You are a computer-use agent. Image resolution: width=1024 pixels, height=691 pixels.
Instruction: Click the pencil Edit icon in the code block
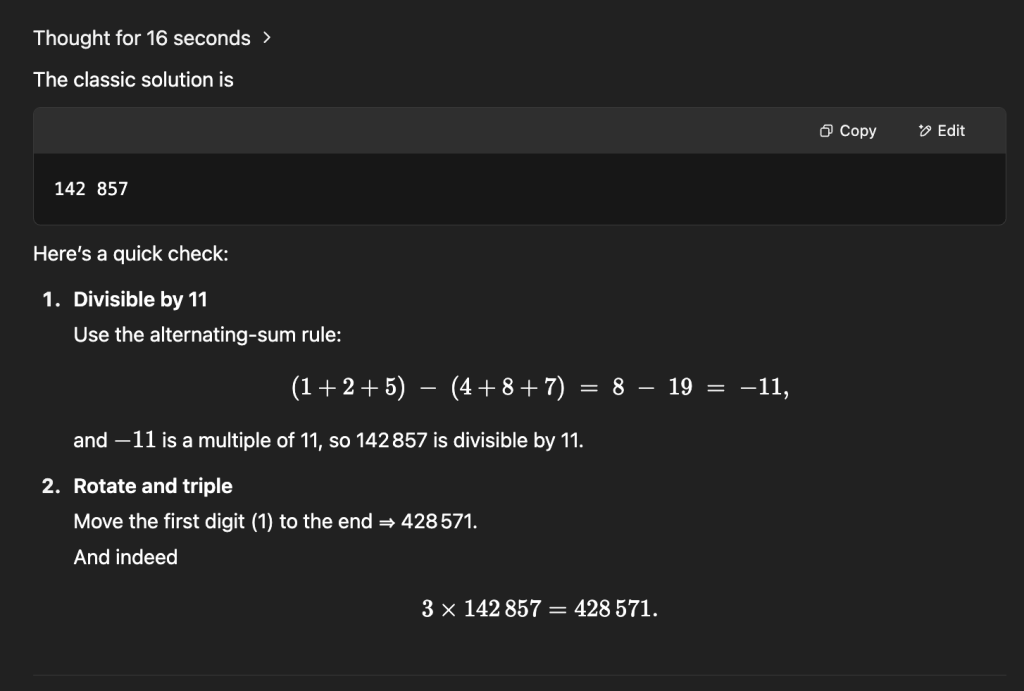tap(925, 131)
